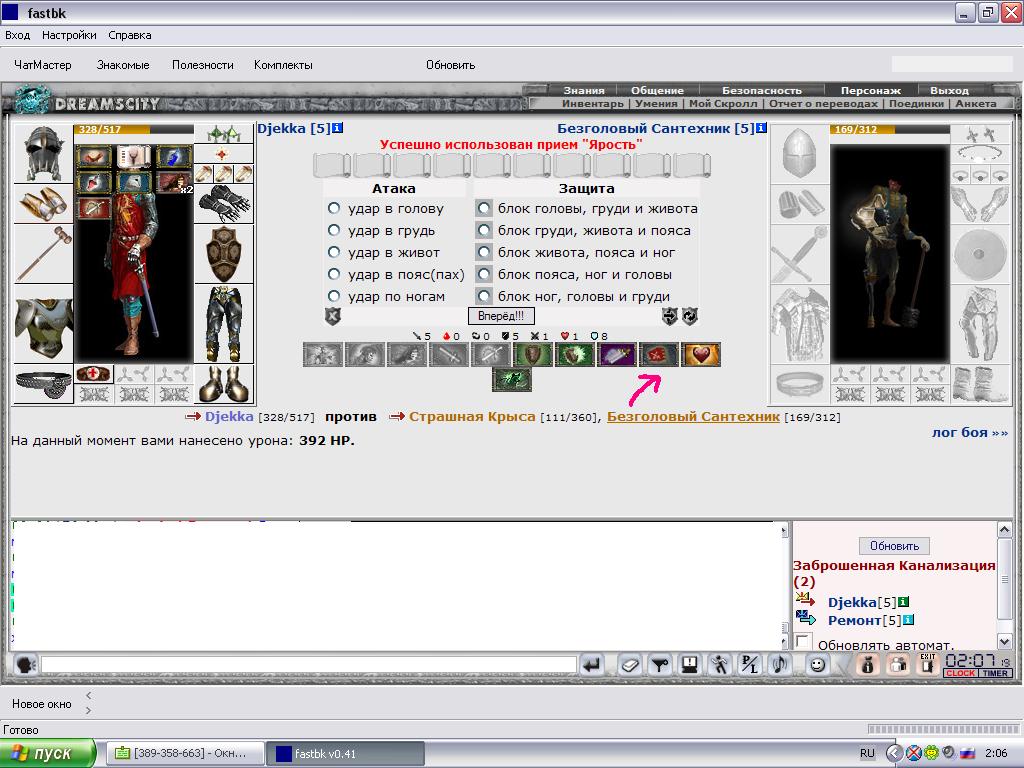
Task: Select defense 'блок живота, пояса и ног'
Action: click(484, 252)
